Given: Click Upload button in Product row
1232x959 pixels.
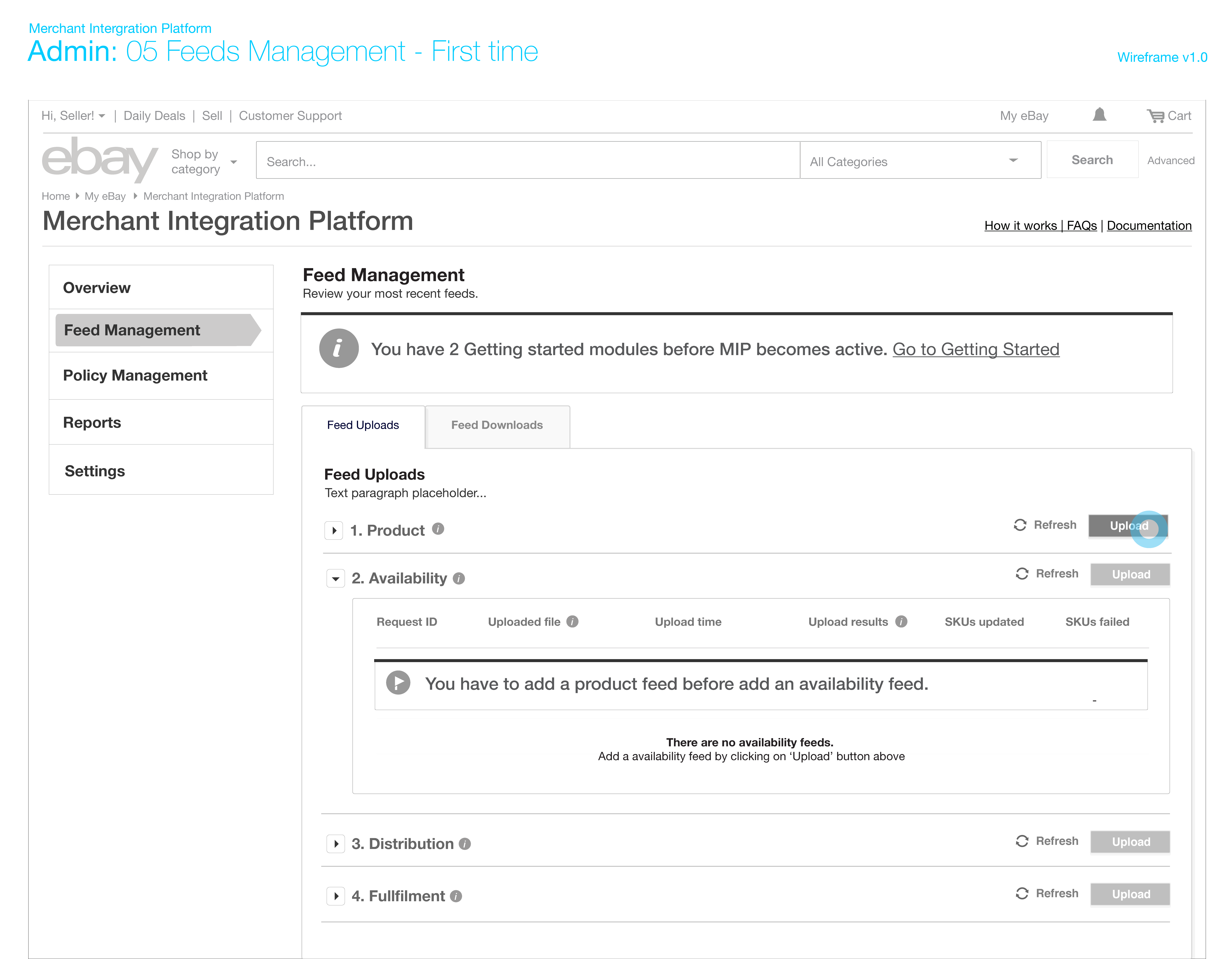Looking at the screenshot, I should (1128, 526).
